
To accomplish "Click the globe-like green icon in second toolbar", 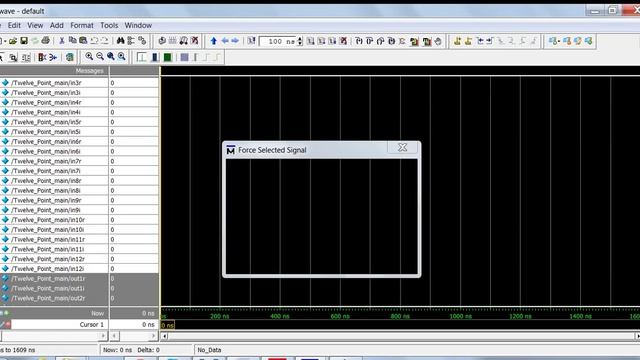I will [70, 57].
